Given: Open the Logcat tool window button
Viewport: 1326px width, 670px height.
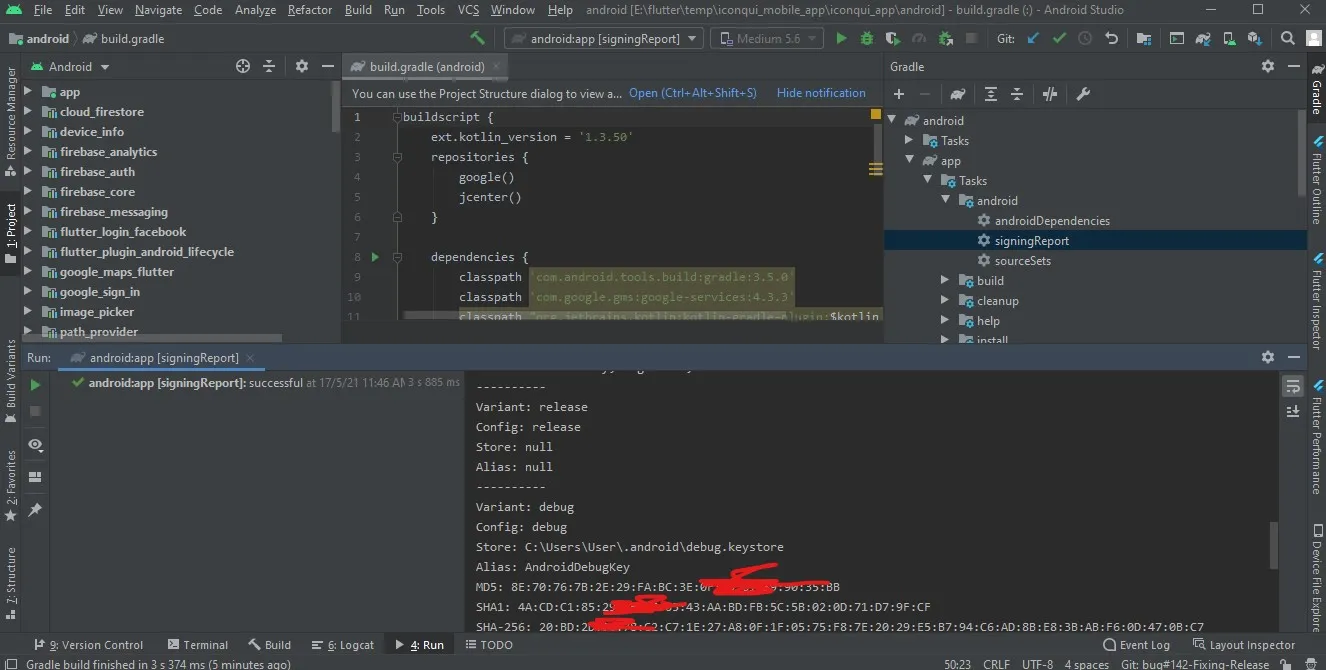Looking at the screenshot, I should tap(343, 645).
